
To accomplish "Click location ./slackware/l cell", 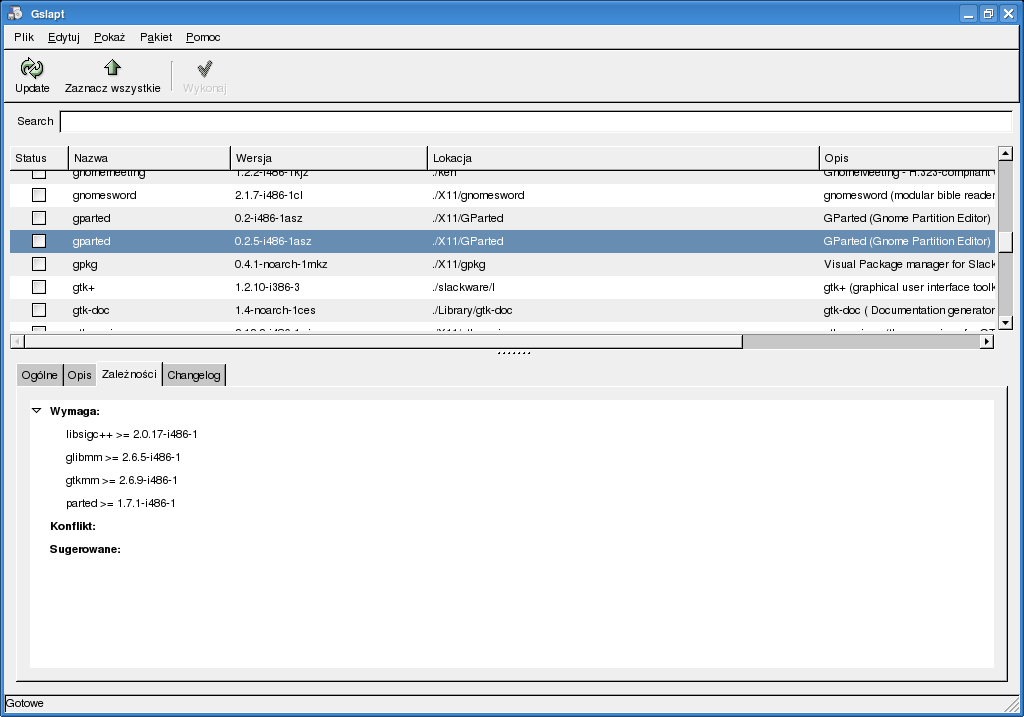I will coord(463,287).
